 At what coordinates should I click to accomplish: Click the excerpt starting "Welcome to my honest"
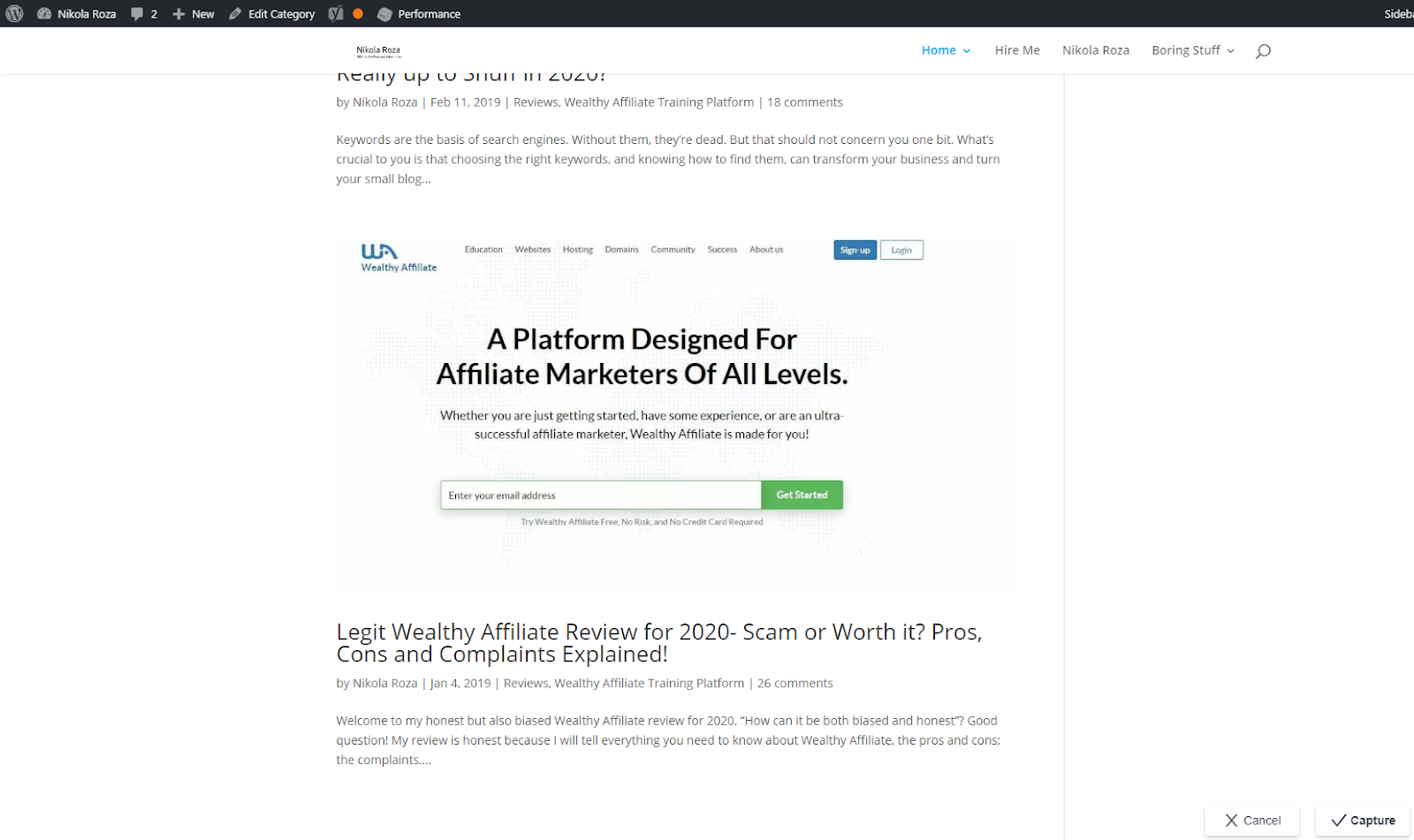click(668, 740)
